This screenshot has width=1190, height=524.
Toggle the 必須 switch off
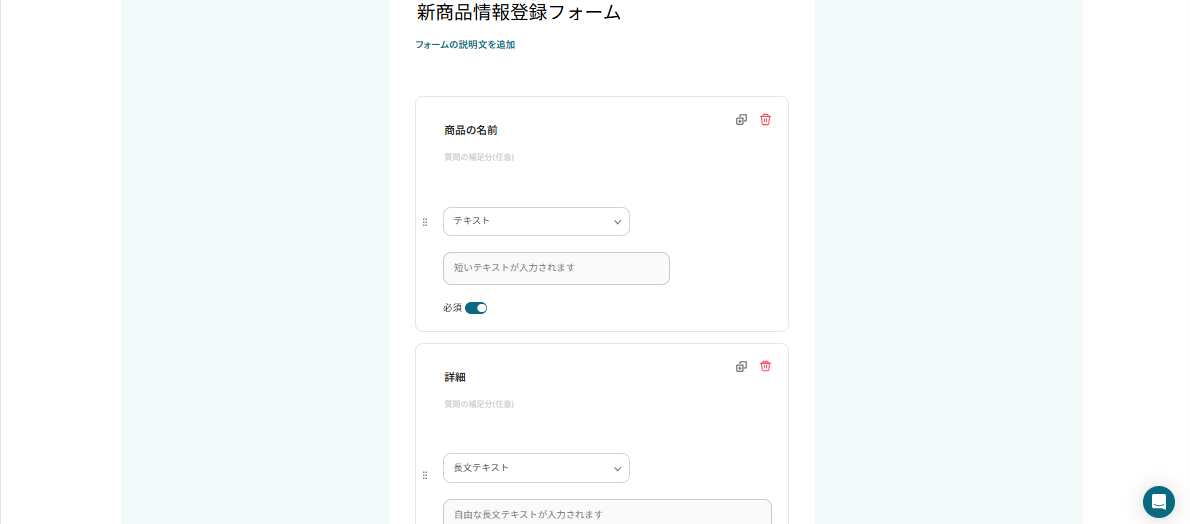476,308
